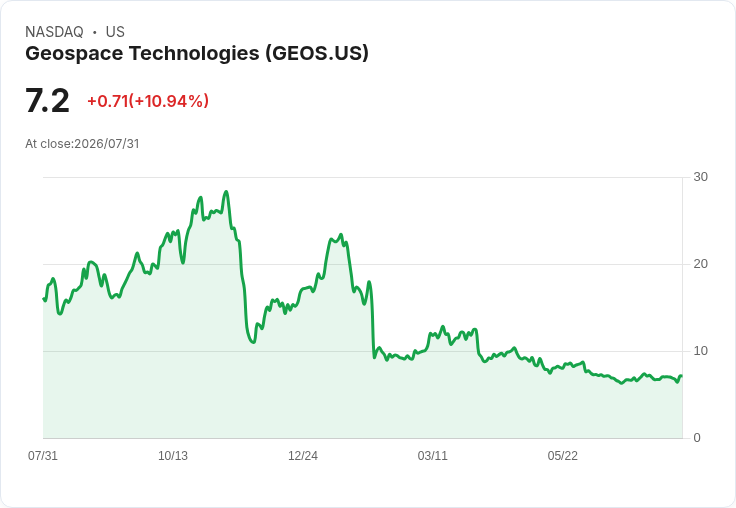Image resolution: width=736 pixels, height=508 pixels.
Task: Click the 30 y-axis value label
Action: pyautogui.click(x=700, y=177)
